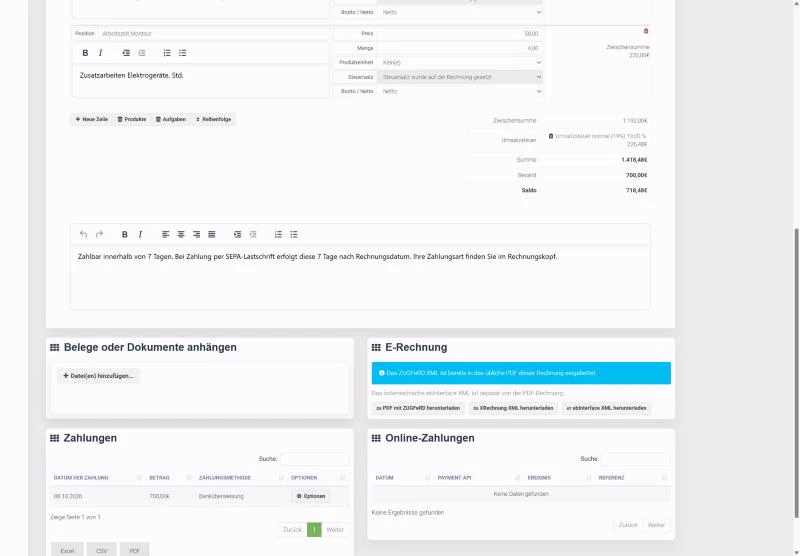
Task: Insert bulleted list in the payment terms editor
Action: tap(294, 234)
